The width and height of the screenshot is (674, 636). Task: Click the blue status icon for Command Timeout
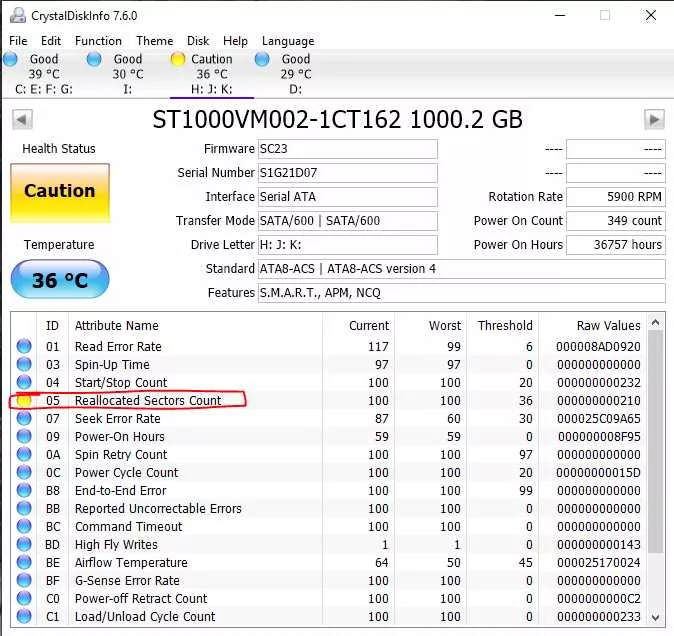click(x=24, y=526)
